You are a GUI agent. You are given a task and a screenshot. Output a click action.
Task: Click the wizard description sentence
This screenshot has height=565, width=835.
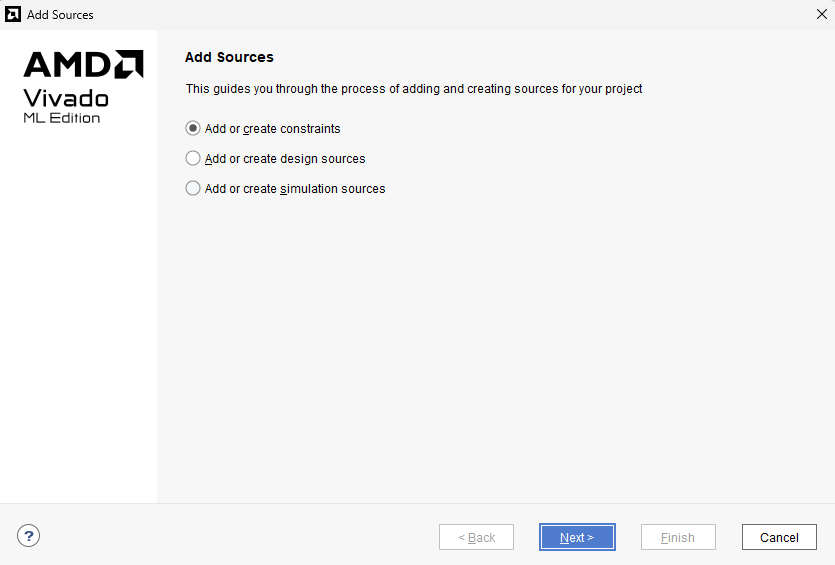tap(414, 89)
